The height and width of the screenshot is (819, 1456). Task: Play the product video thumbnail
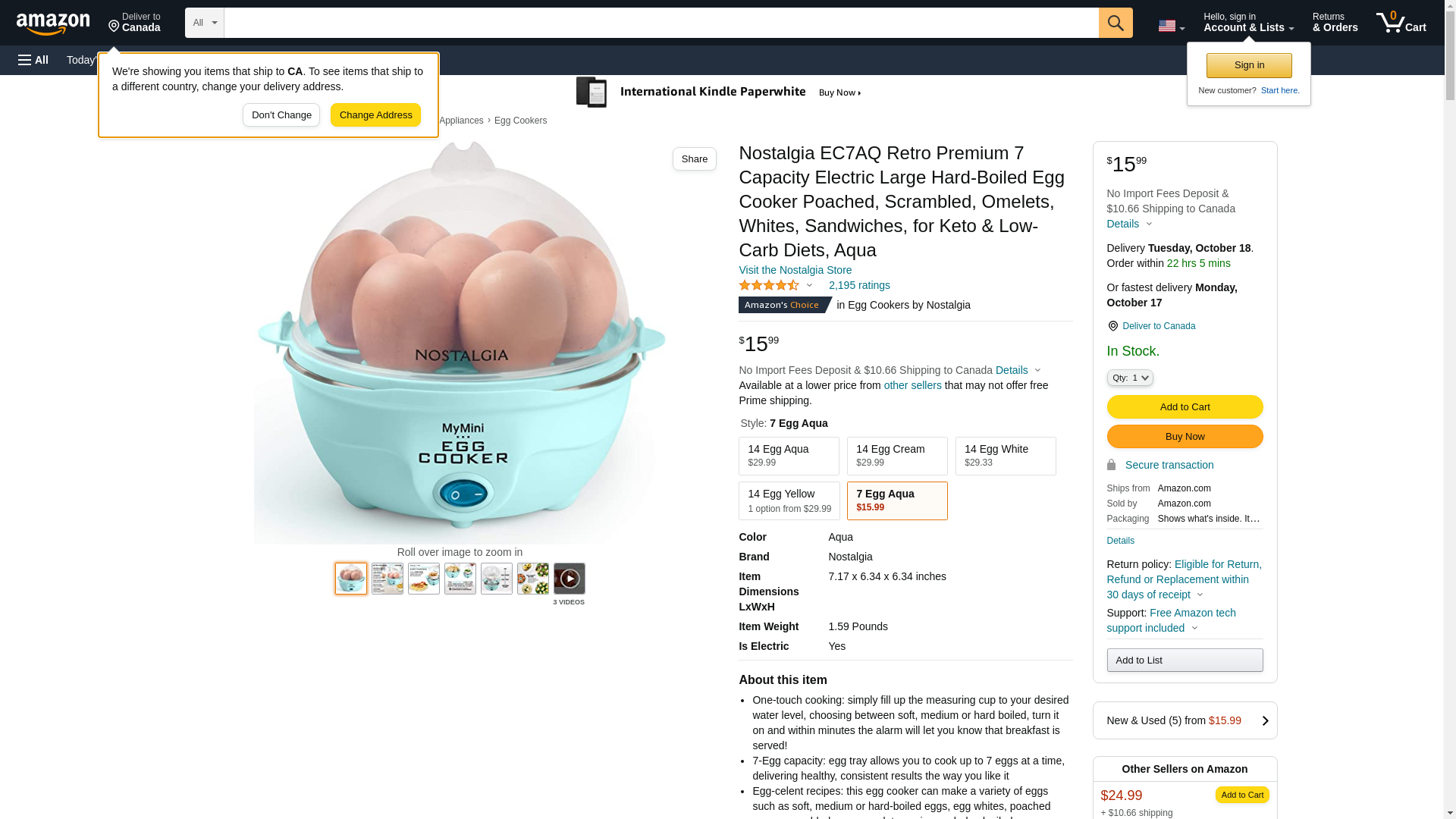coord(569,579)
